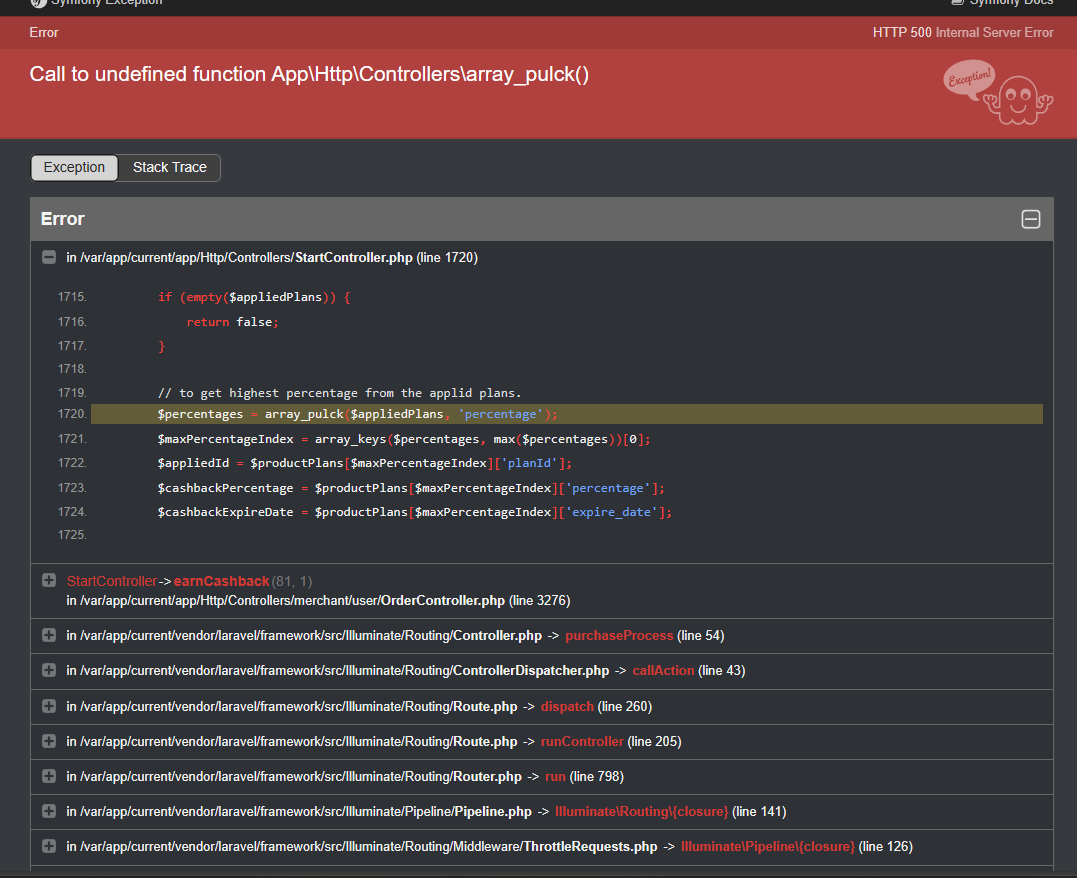Expand the ControllerDispatcher.php callAction trace
The image size is (1077, 878).
click(x=48, y=671)
